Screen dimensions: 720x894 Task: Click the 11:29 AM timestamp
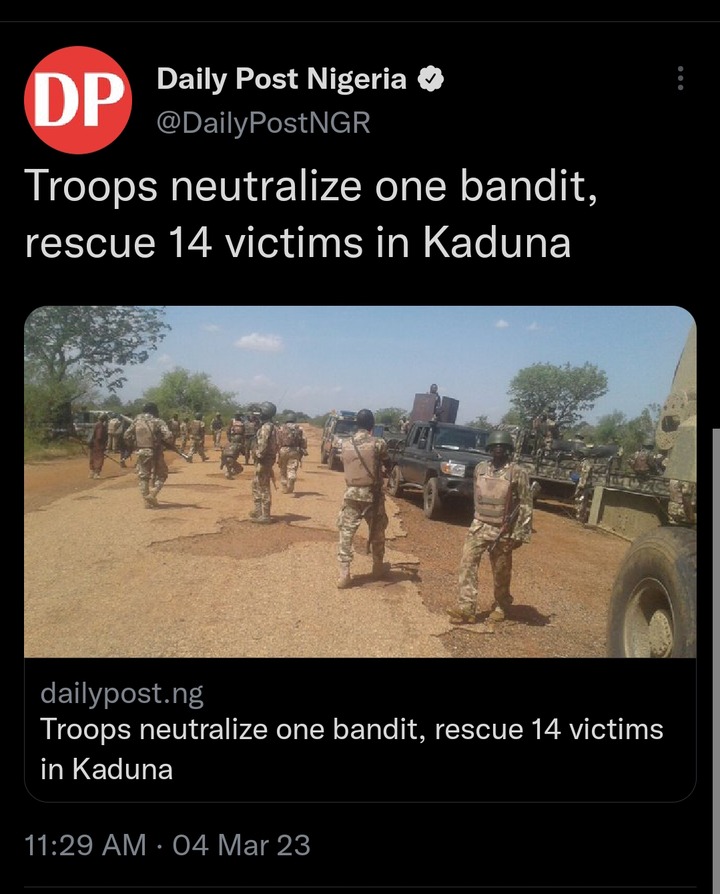[86, 845]
